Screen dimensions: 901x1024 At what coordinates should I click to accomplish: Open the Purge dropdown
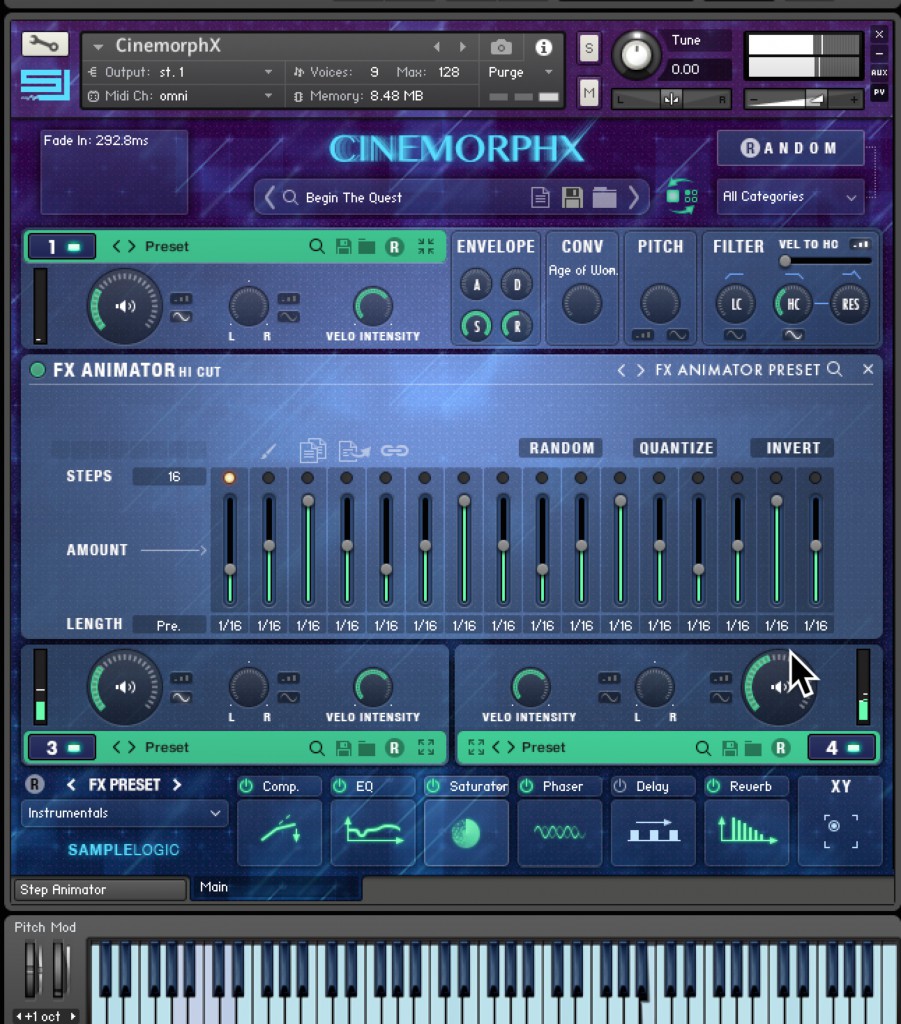click(521, 72)
